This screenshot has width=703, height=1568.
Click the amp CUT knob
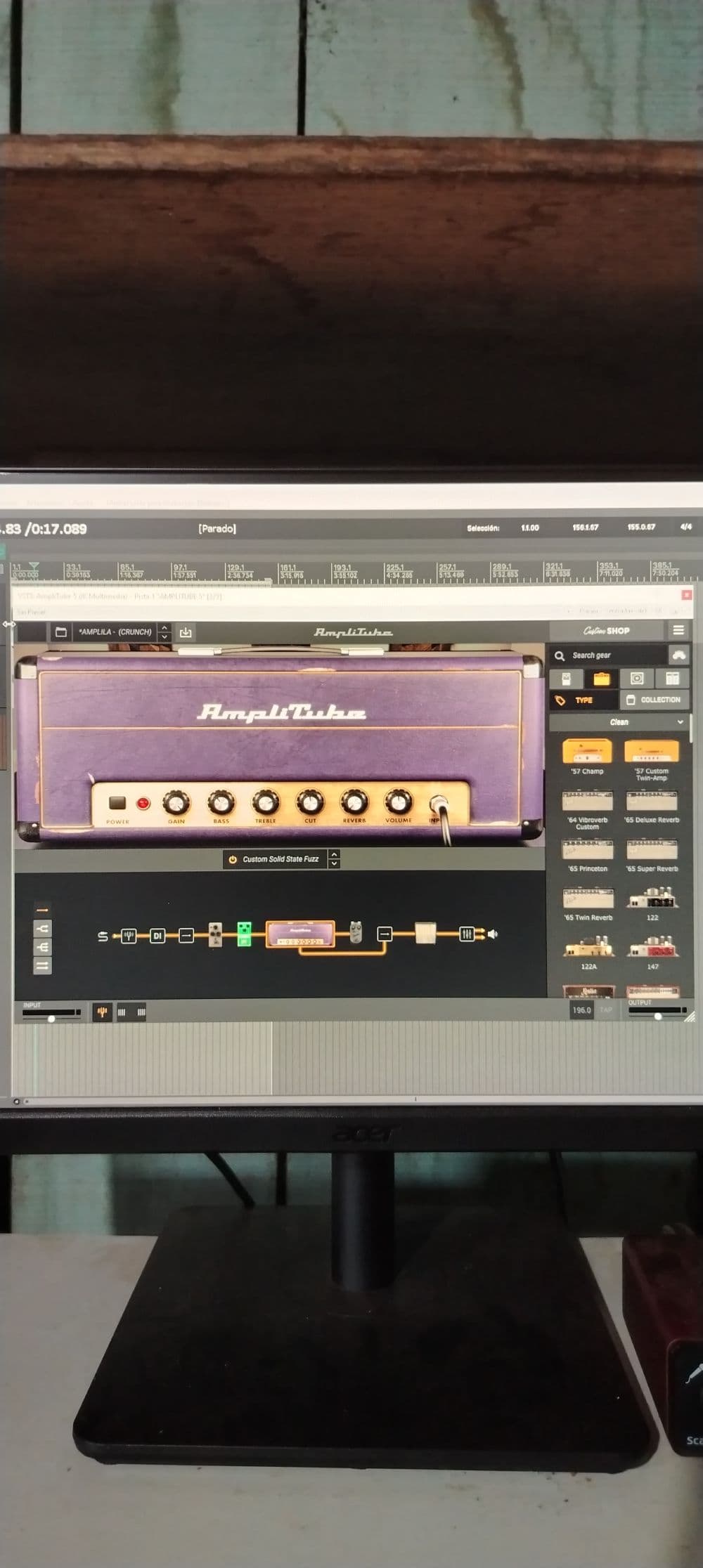pos(310,802)
